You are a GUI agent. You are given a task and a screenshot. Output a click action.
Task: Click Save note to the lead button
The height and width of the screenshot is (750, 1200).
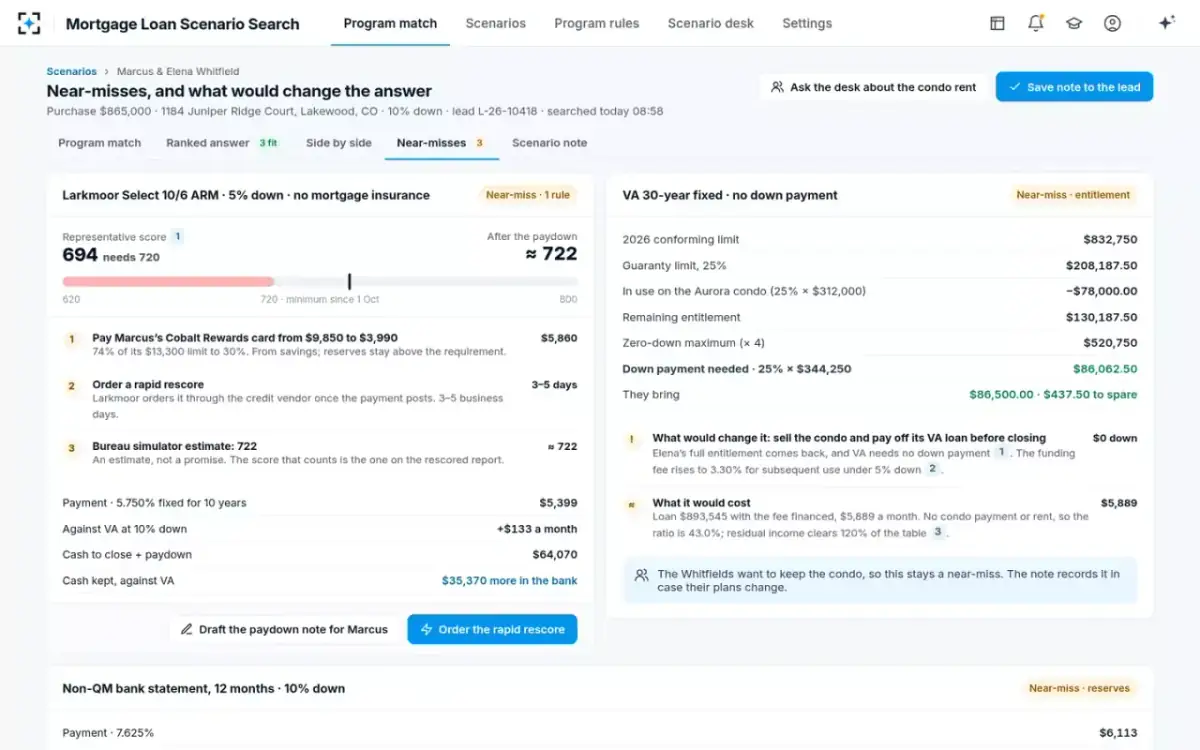(1074, 87)
